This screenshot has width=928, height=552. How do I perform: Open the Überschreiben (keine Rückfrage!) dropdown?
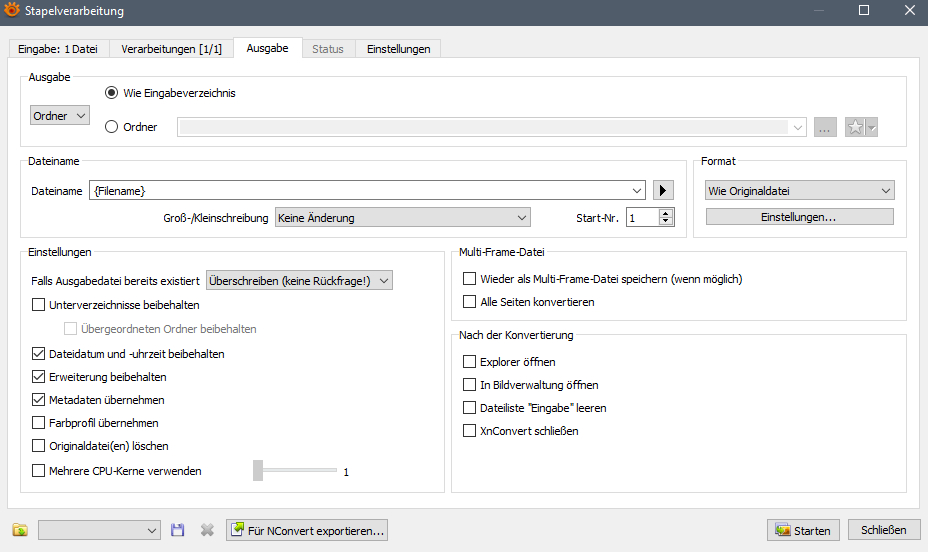pyautogui.click(x=299, y=281)
